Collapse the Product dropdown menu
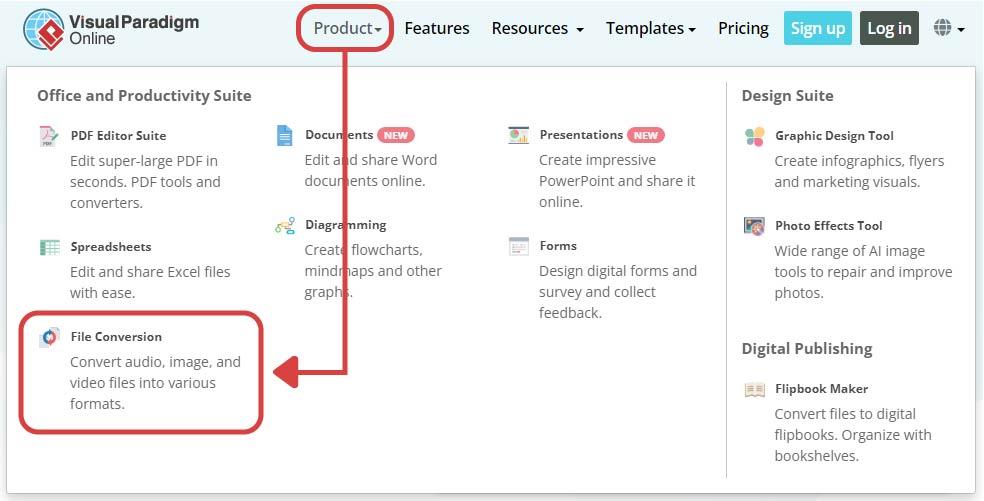Image resolution: width=984 pixels, height=501 pixels. [346, 29]
